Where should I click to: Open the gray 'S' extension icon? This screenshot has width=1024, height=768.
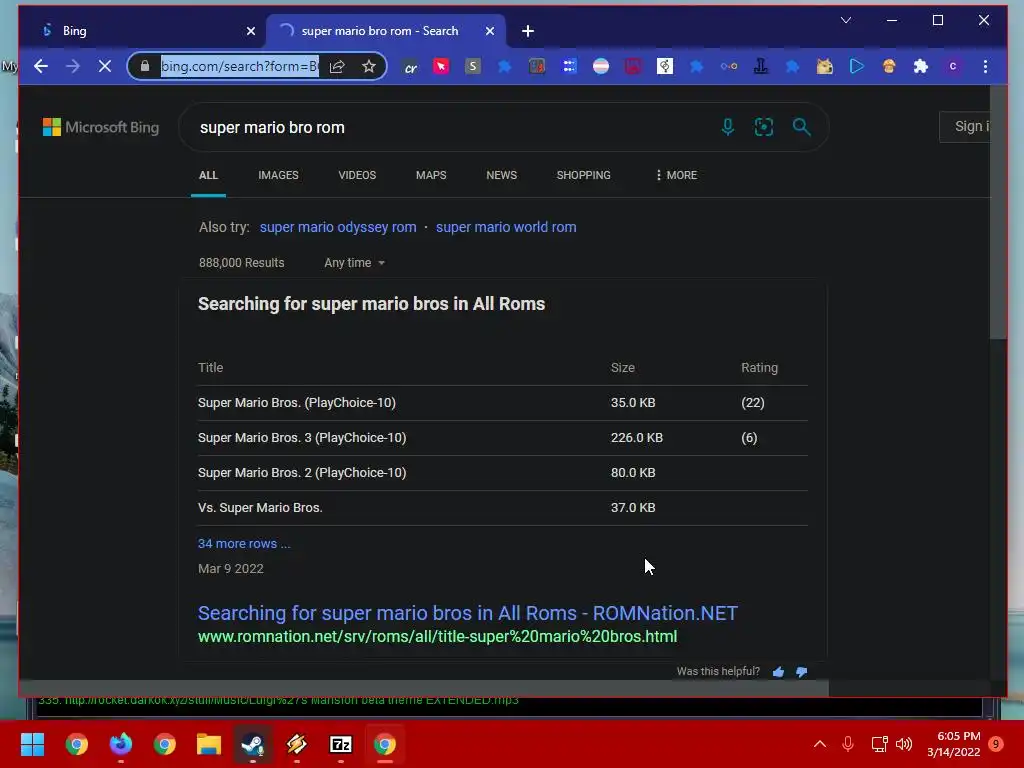[x=473, y=66]
